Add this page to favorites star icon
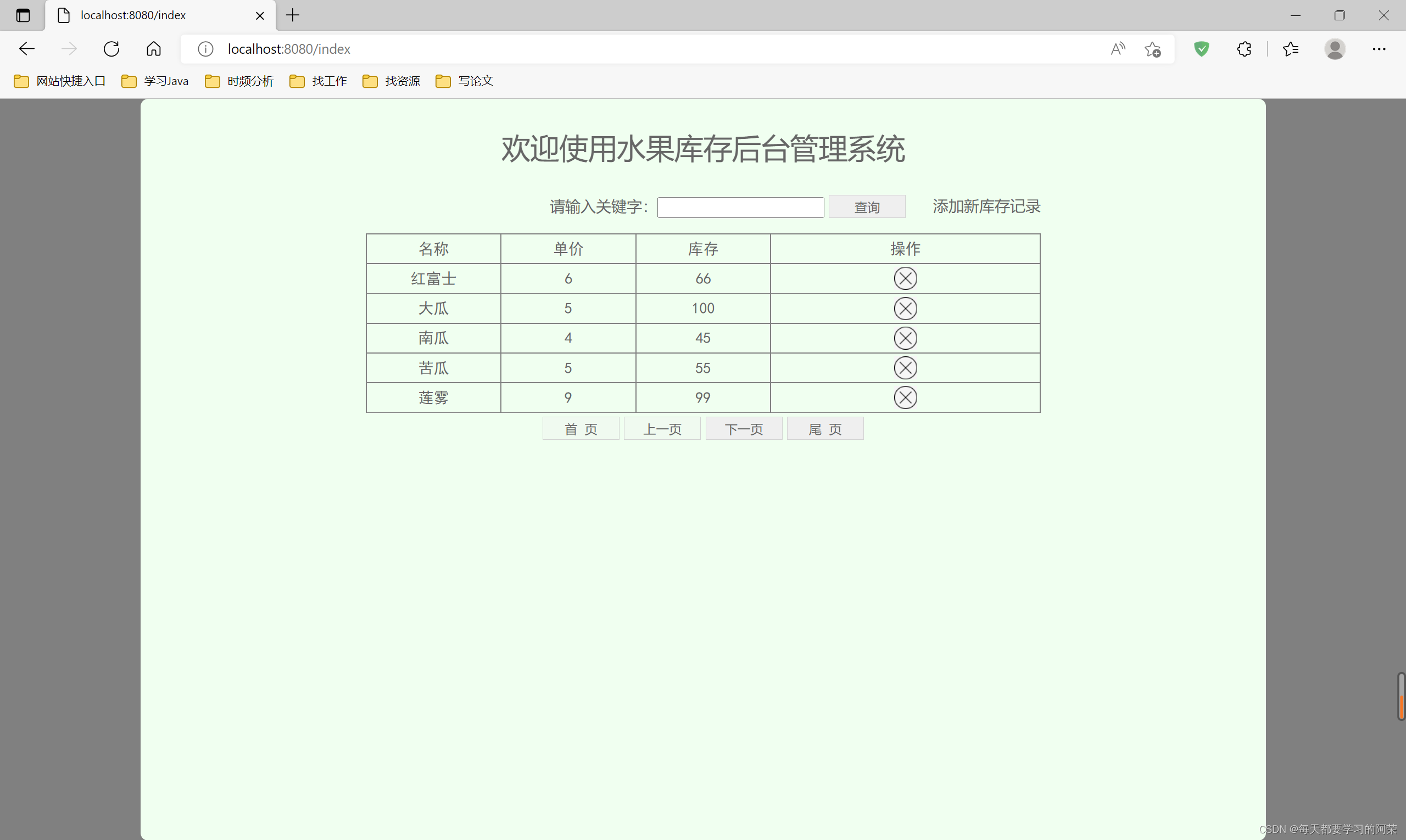Screen dimensions: 1406x840 pyautogui.click(x=1153, y=49)
